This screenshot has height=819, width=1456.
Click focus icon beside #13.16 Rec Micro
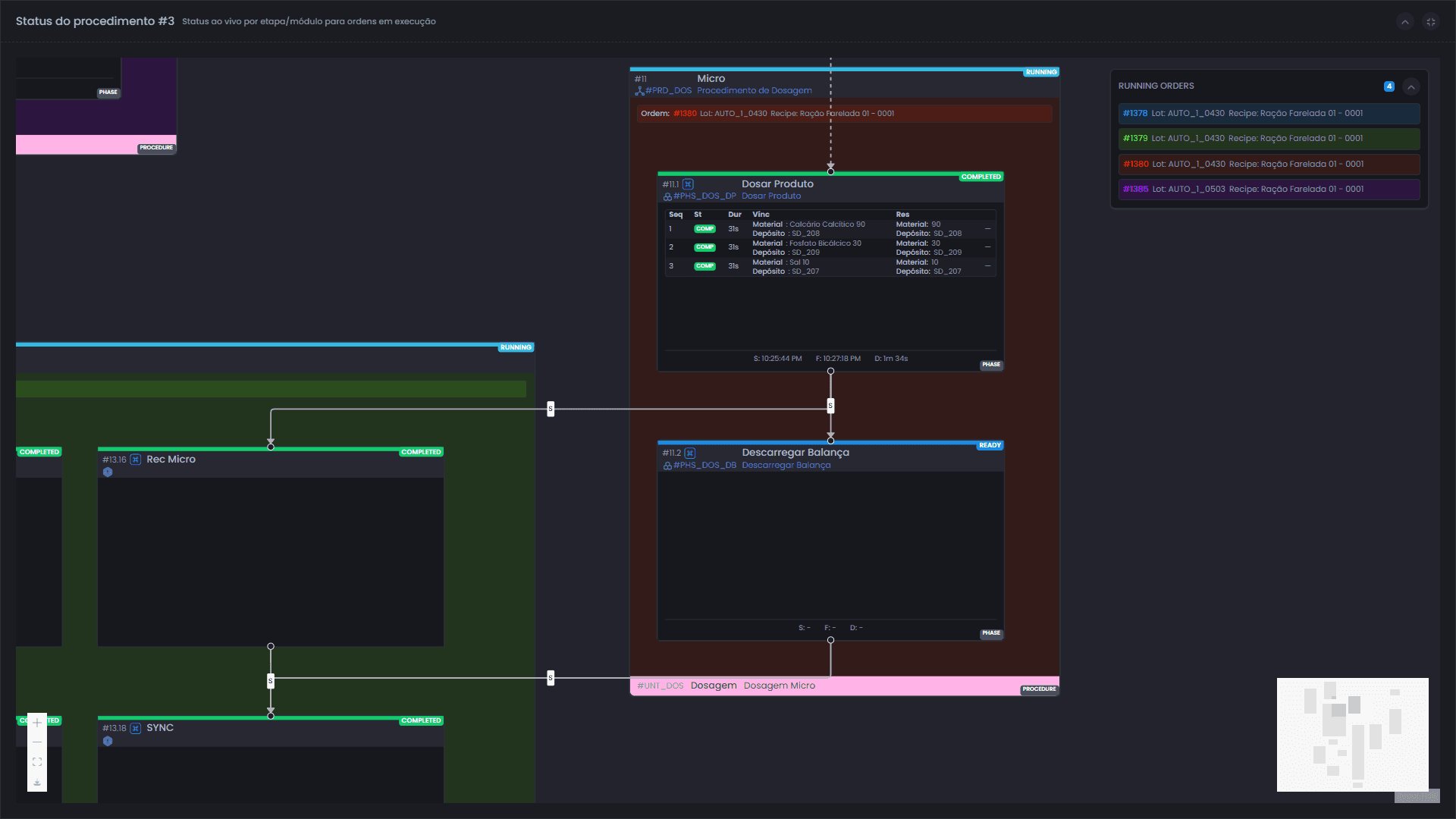click(136, 460)
